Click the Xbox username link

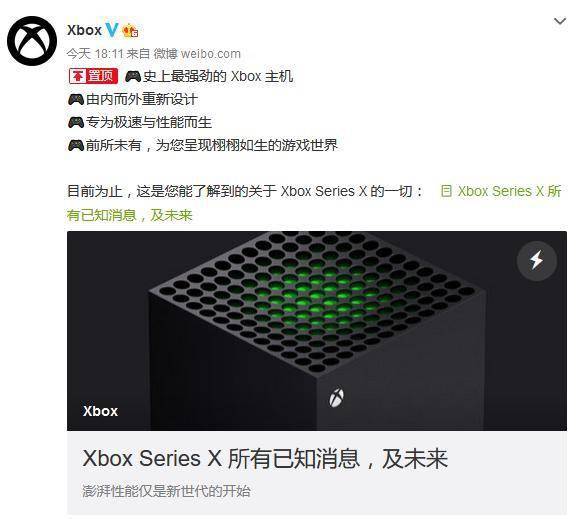pos(84,30)
